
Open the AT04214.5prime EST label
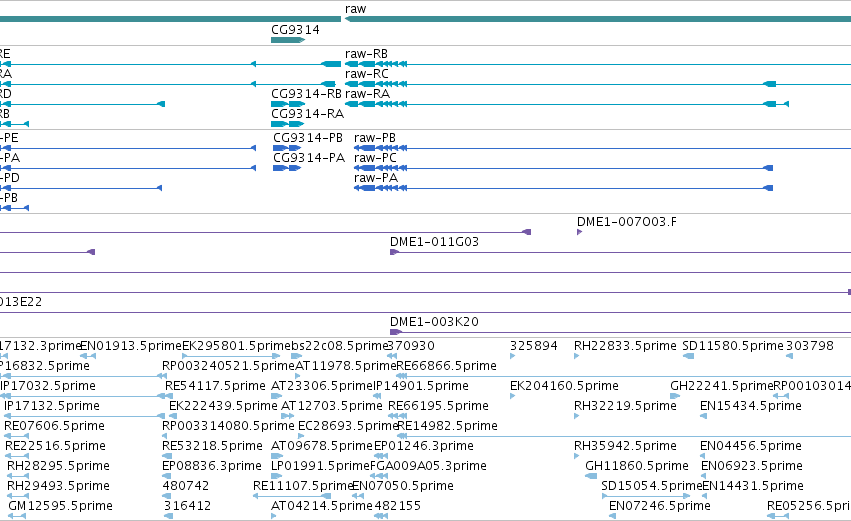coord(322,506)
